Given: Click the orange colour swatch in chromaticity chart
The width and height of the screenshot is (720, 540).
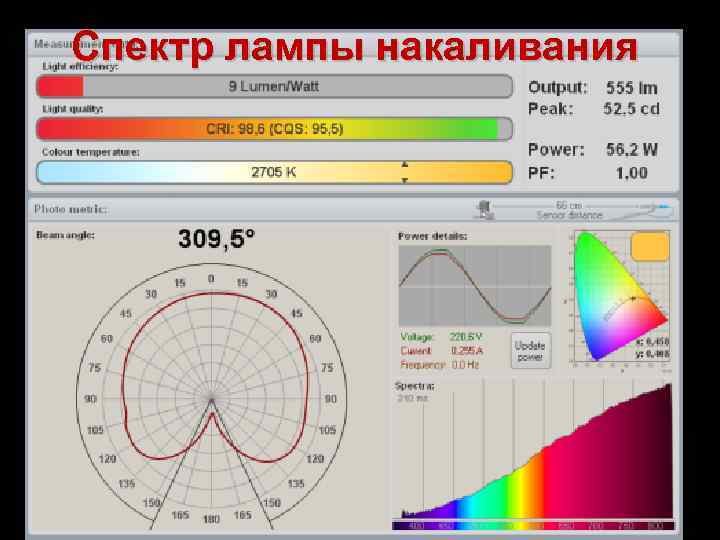Looking at the screenshot, I should pyautogui.click(x=650, y=246).
